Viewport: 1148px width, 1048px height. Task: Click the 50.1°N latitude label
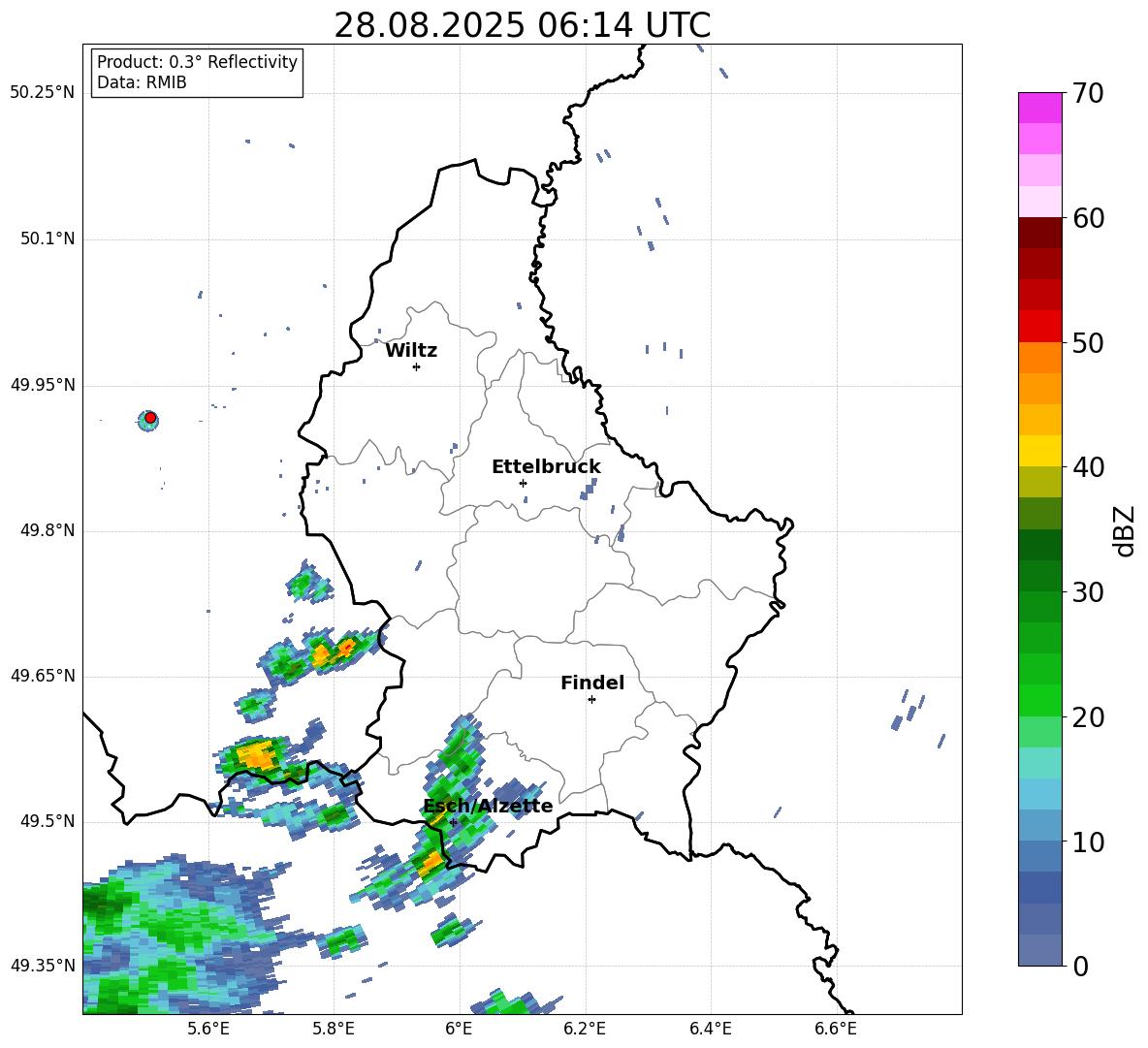[48, 239]
